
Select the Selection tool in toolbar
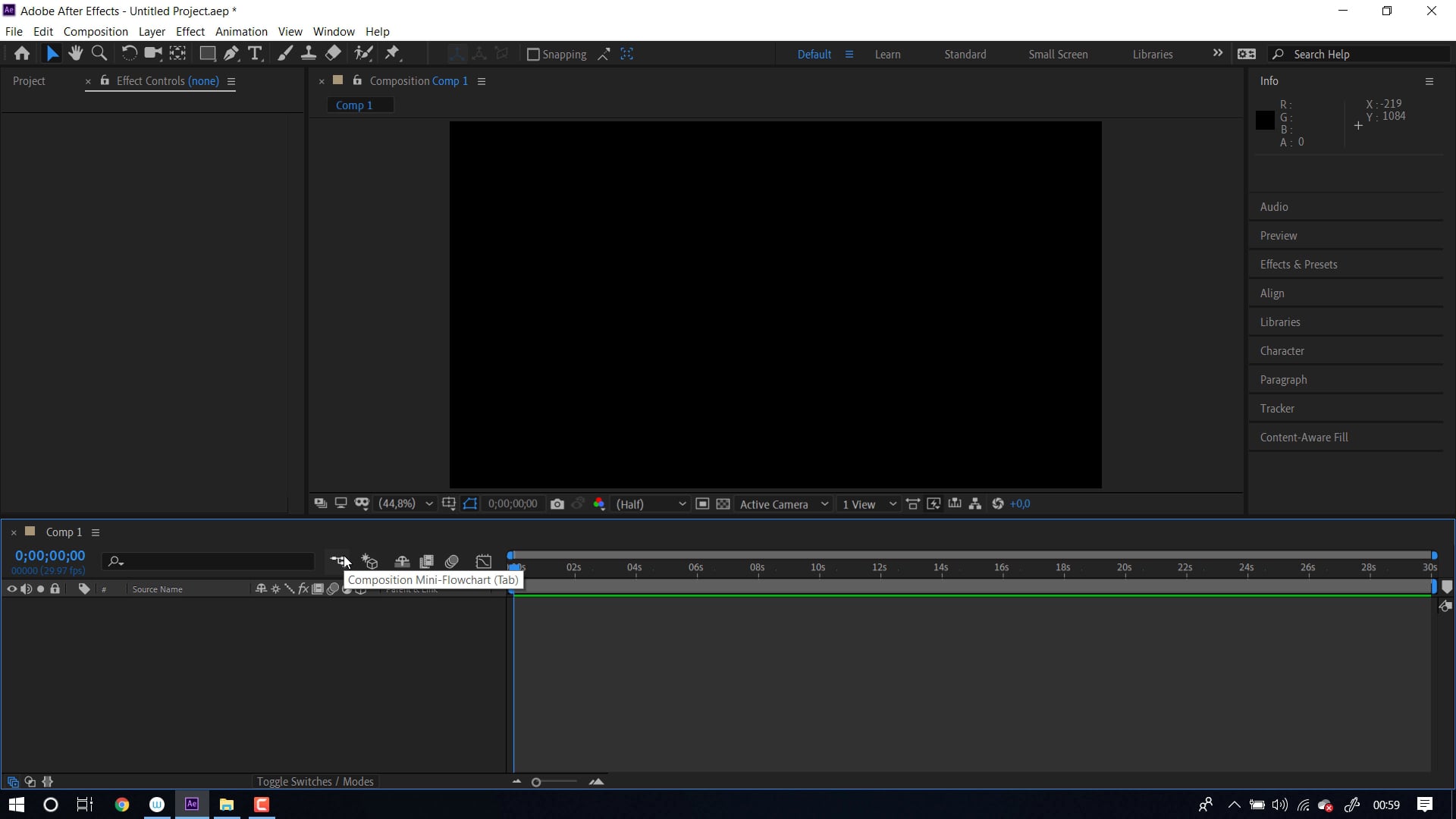(52, 54)
